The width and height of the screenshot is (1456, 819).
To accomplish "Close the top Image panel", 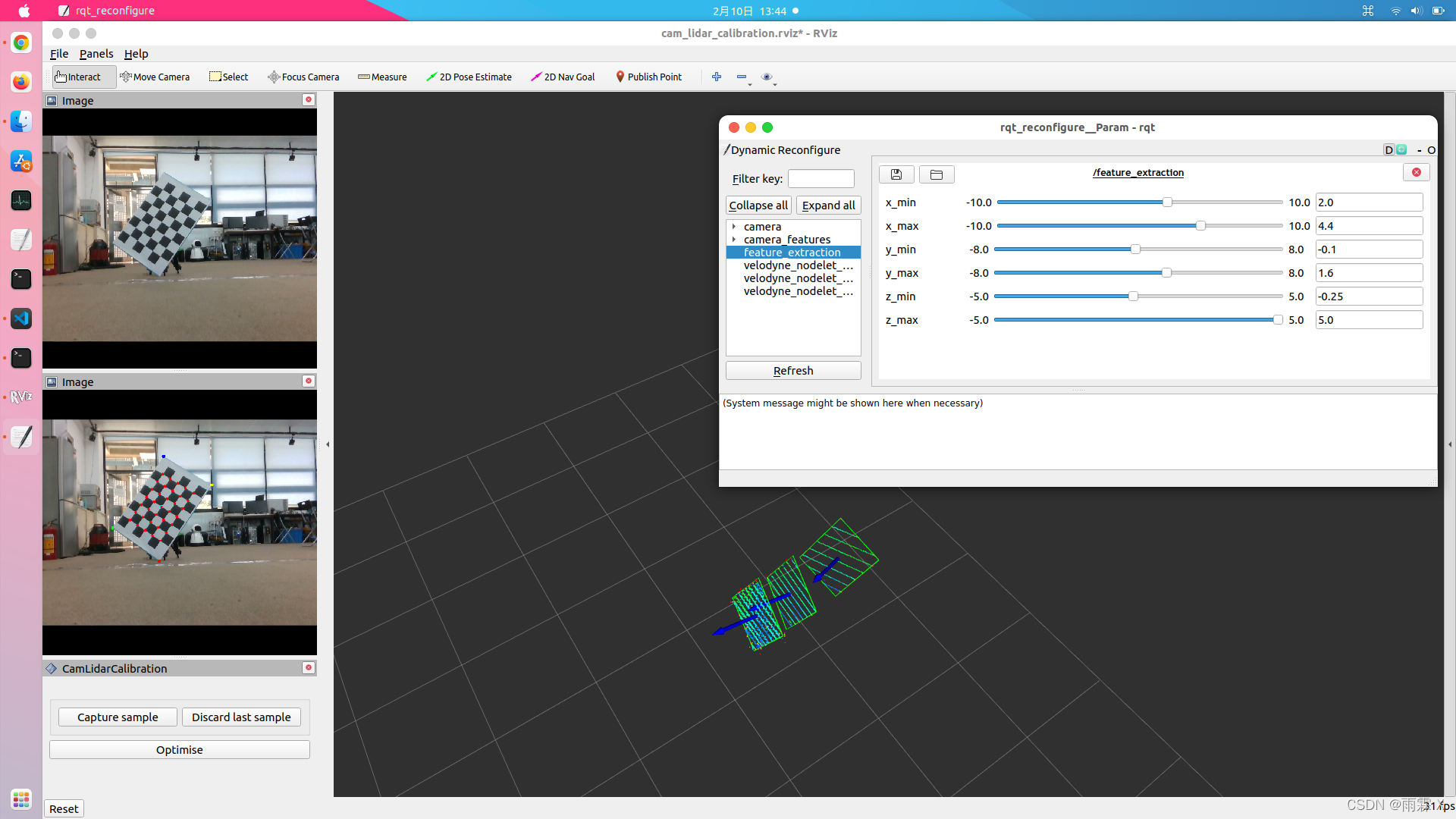I will pos(309,99).
